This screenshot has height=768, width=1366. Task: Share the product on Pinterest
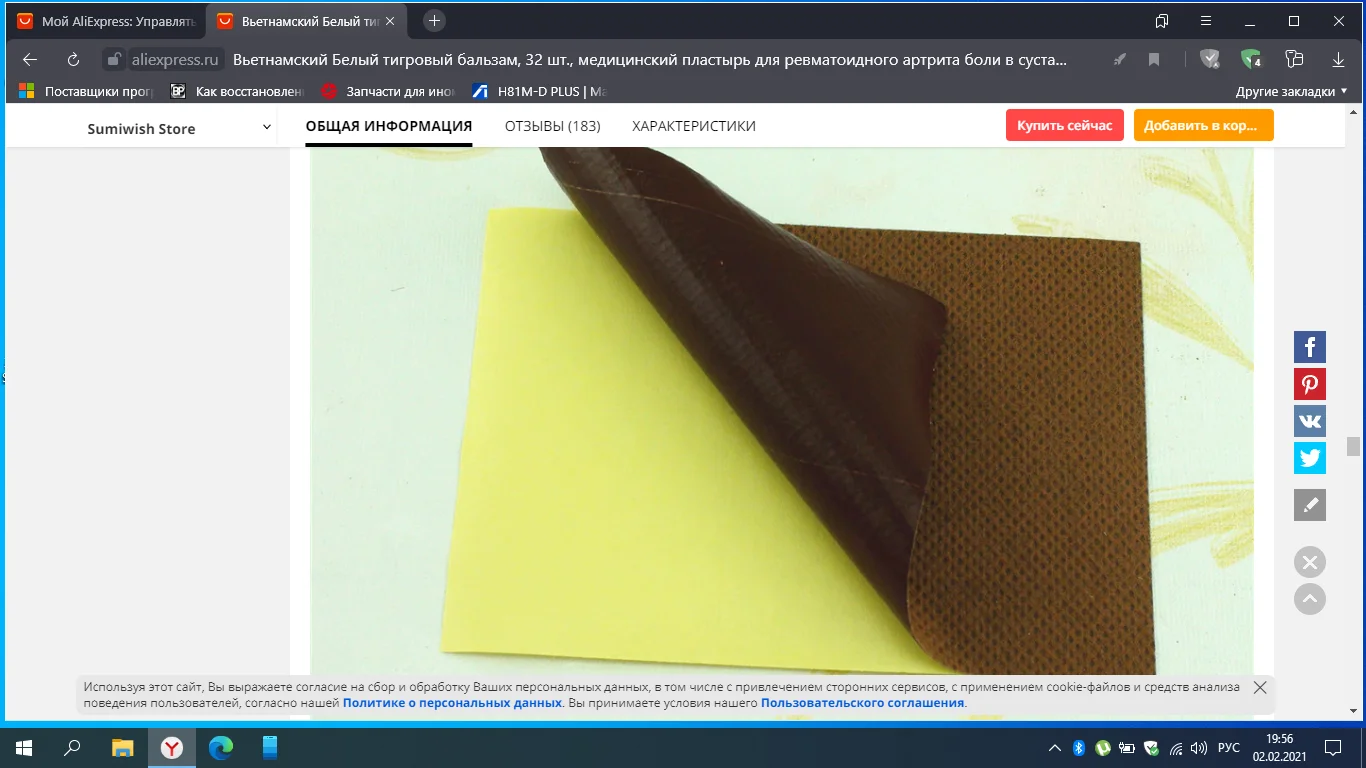[1310, 384]
